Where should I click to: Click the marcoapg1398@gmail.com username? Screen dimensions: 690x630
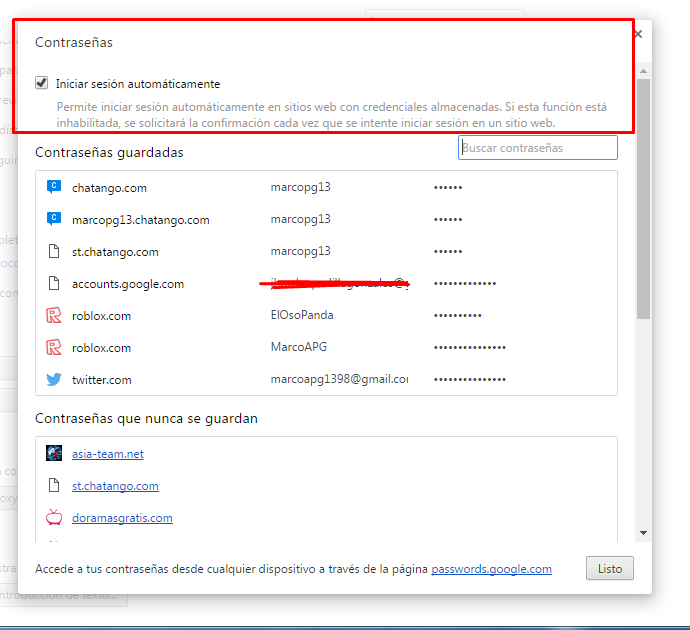click(339, 379)
